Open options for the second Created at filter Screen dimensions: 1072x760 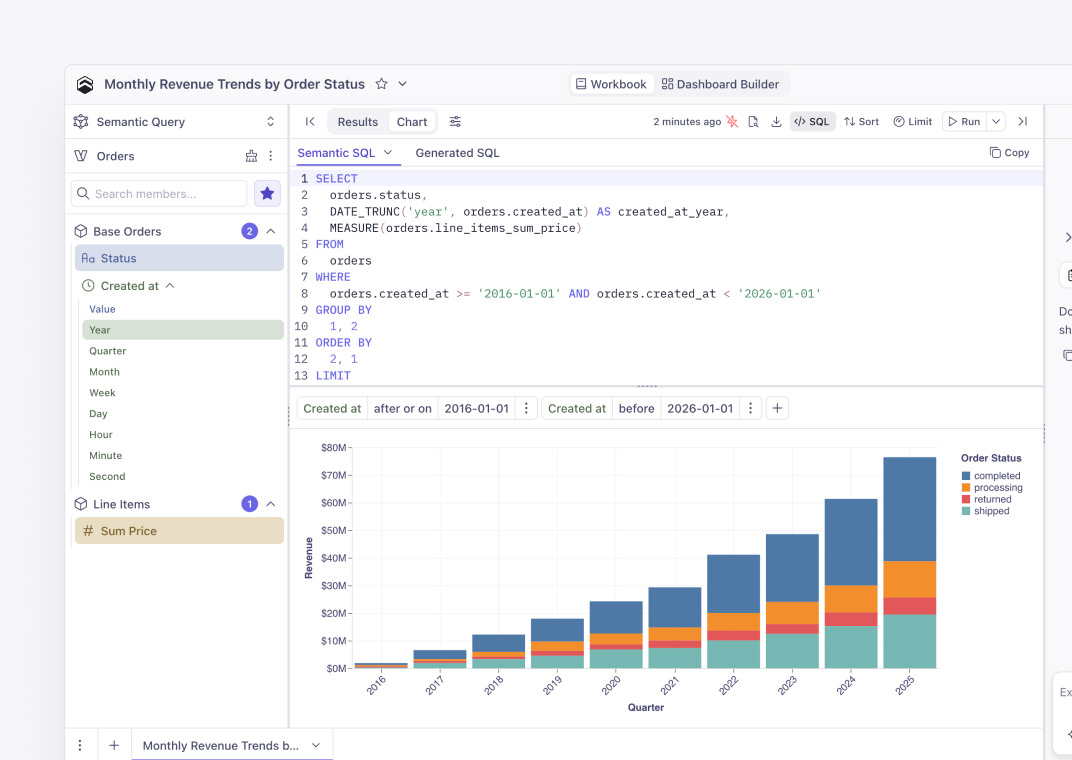pyautogui.click(x=750, y=409)
